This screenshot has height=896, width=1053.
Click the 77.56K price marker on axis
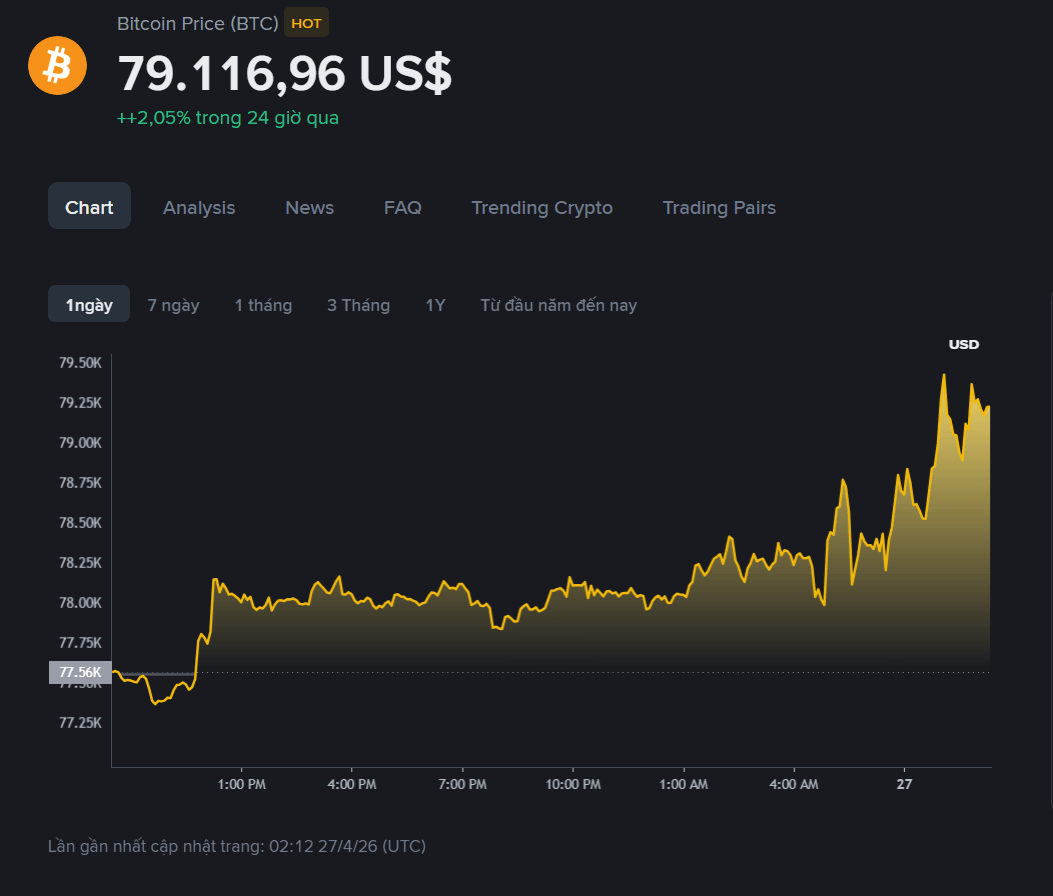pos(80,672)
